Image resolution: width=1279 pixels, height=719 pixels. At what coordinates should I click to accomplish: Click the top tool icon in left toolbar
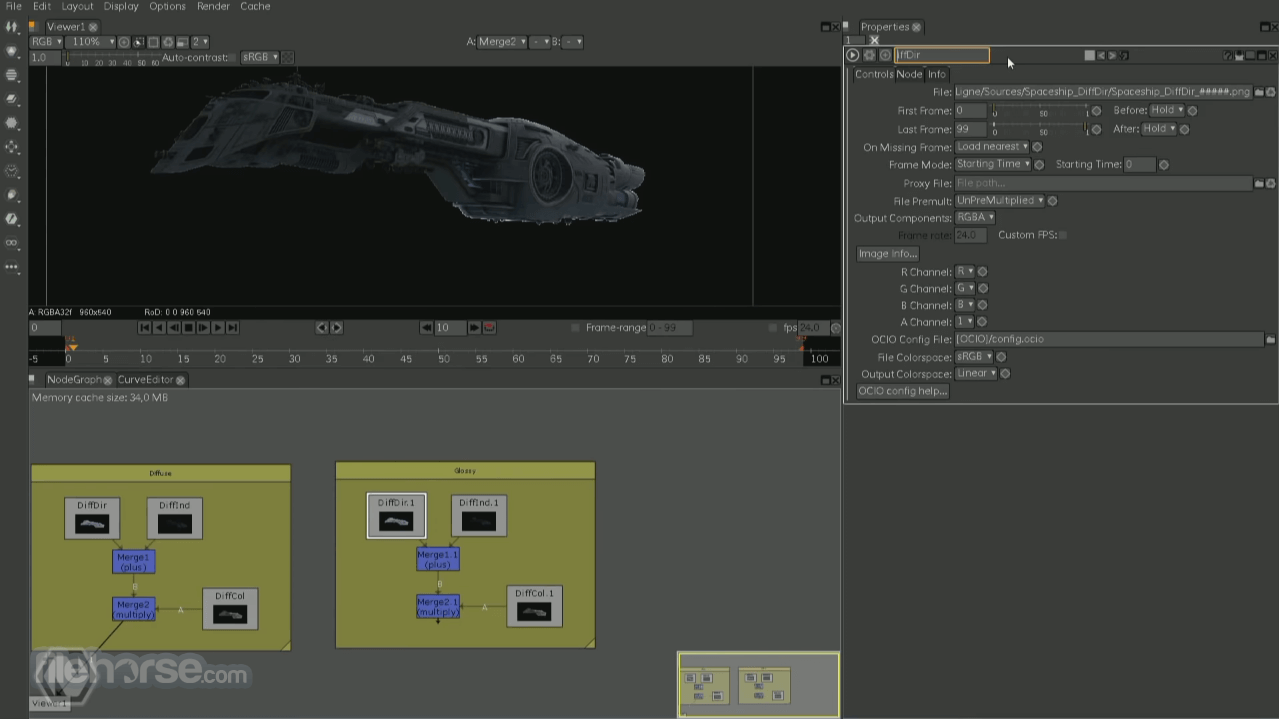click(12, 27)
